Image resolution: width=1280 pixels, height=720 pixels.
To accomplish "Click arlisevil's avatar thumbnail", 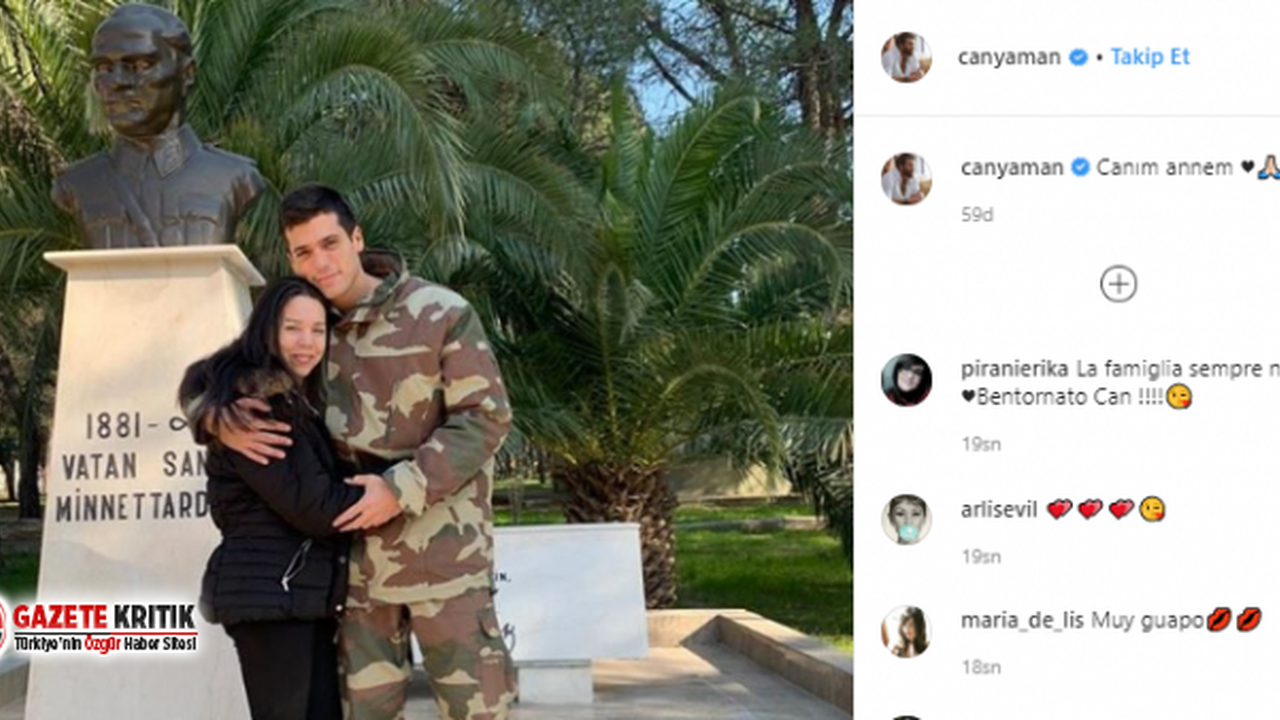I will coord(906,520).
